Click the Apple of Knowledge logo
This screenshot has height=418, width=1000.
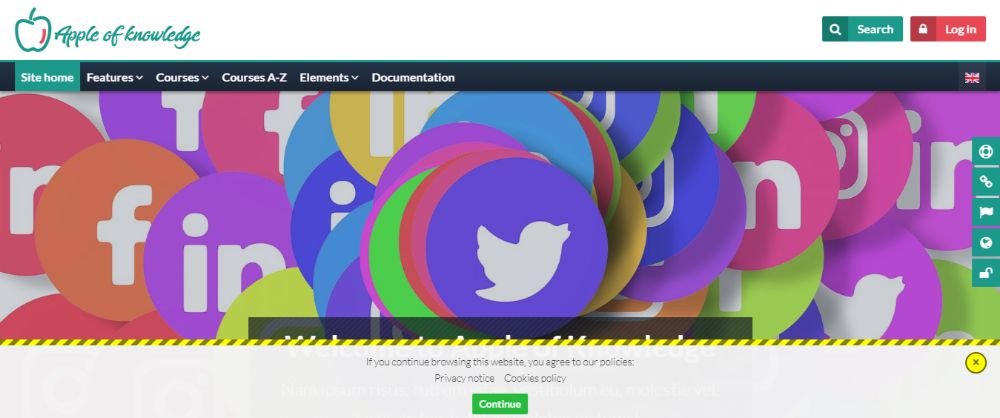pyautogui.click(x=107, y=31)
